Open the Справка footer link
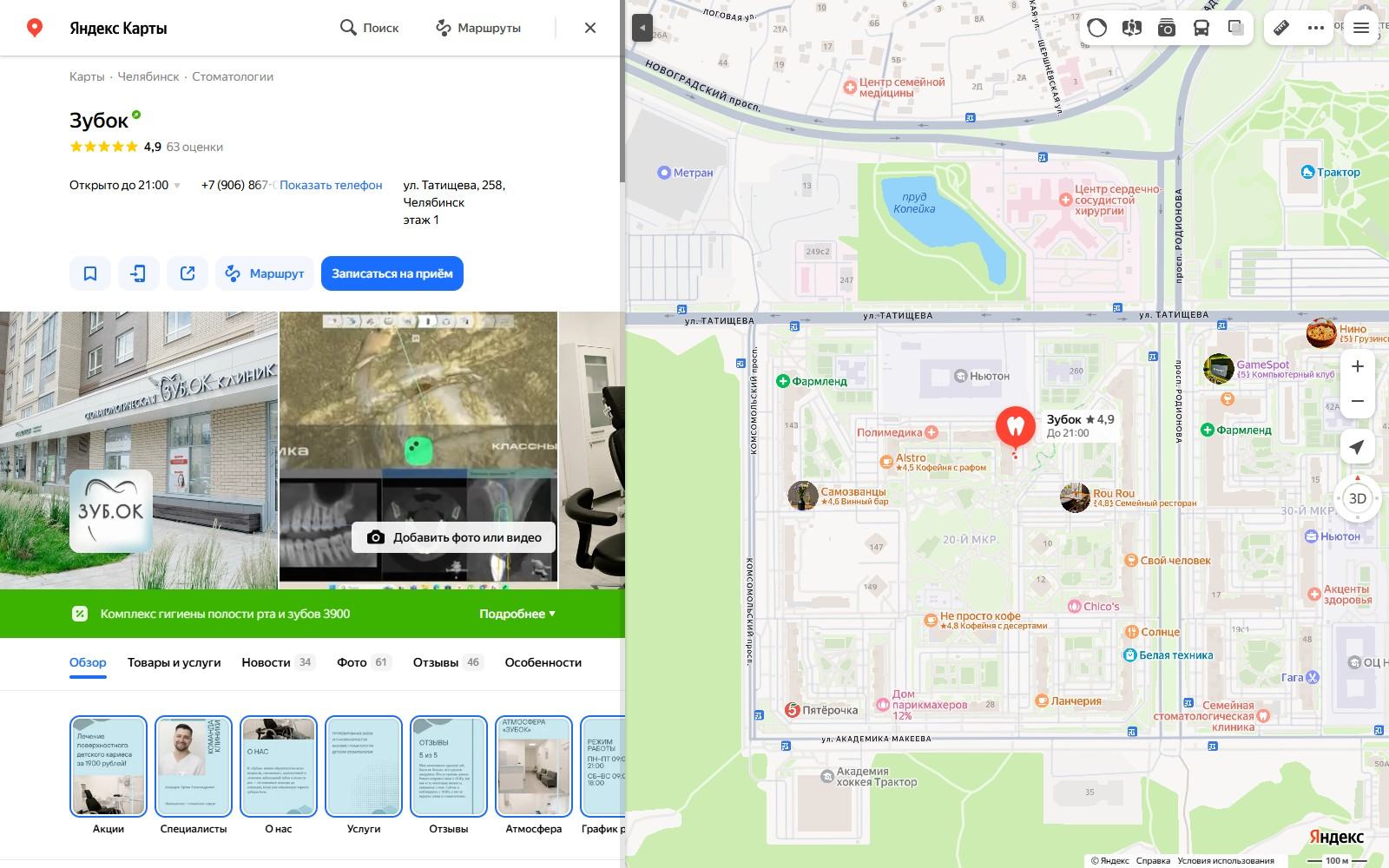 coord(1153,861)
